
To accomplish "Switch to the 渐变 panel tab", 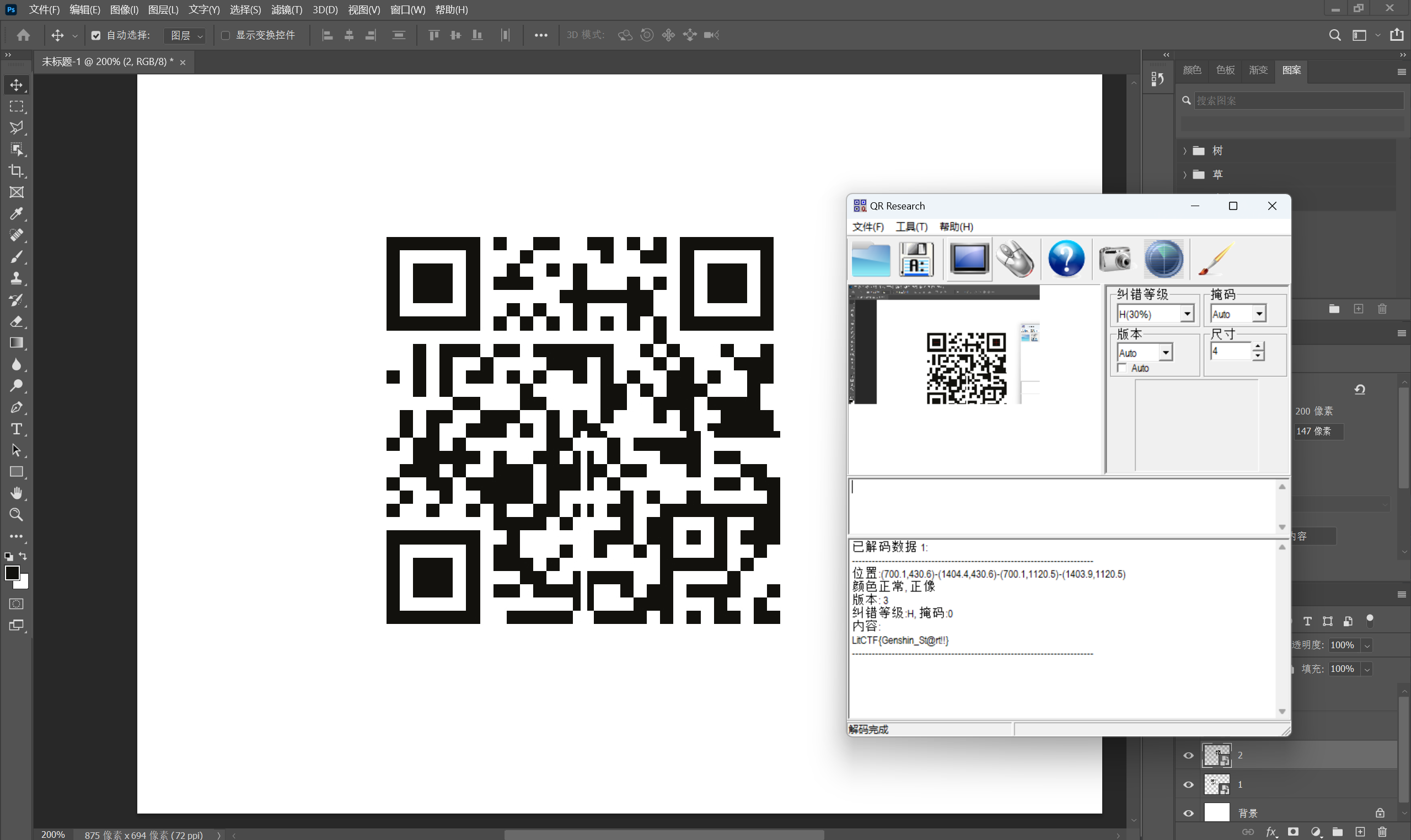I will click(1258, 70).
